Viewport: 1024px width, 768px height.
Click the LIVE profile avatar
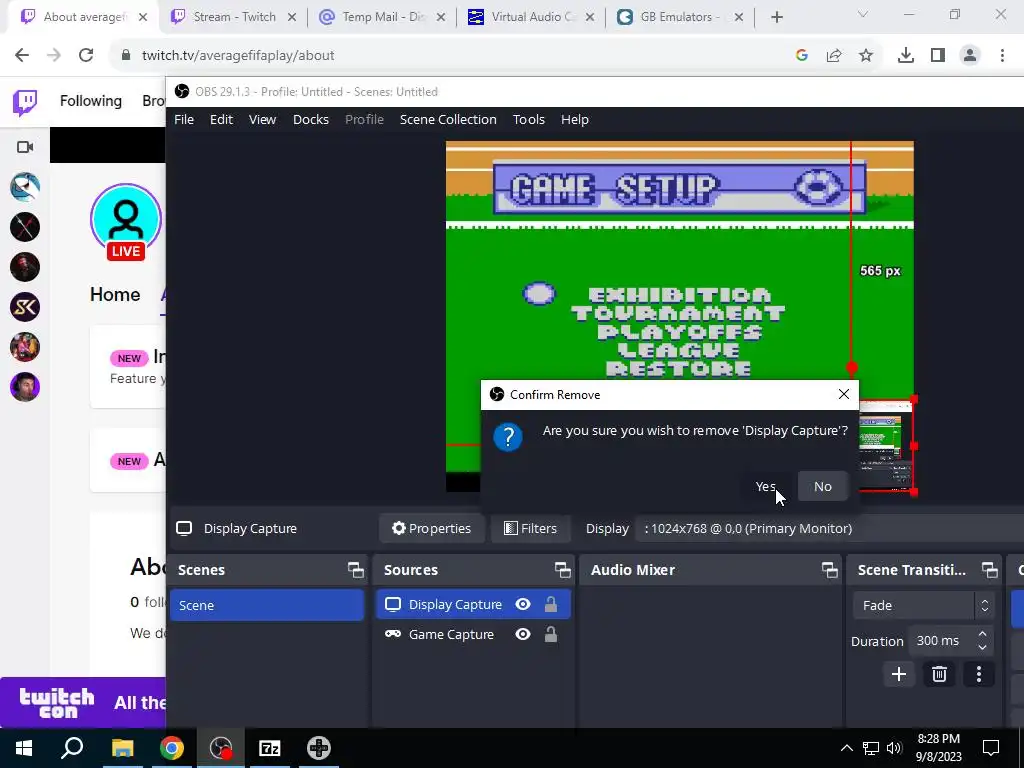[x=126, y=222]
